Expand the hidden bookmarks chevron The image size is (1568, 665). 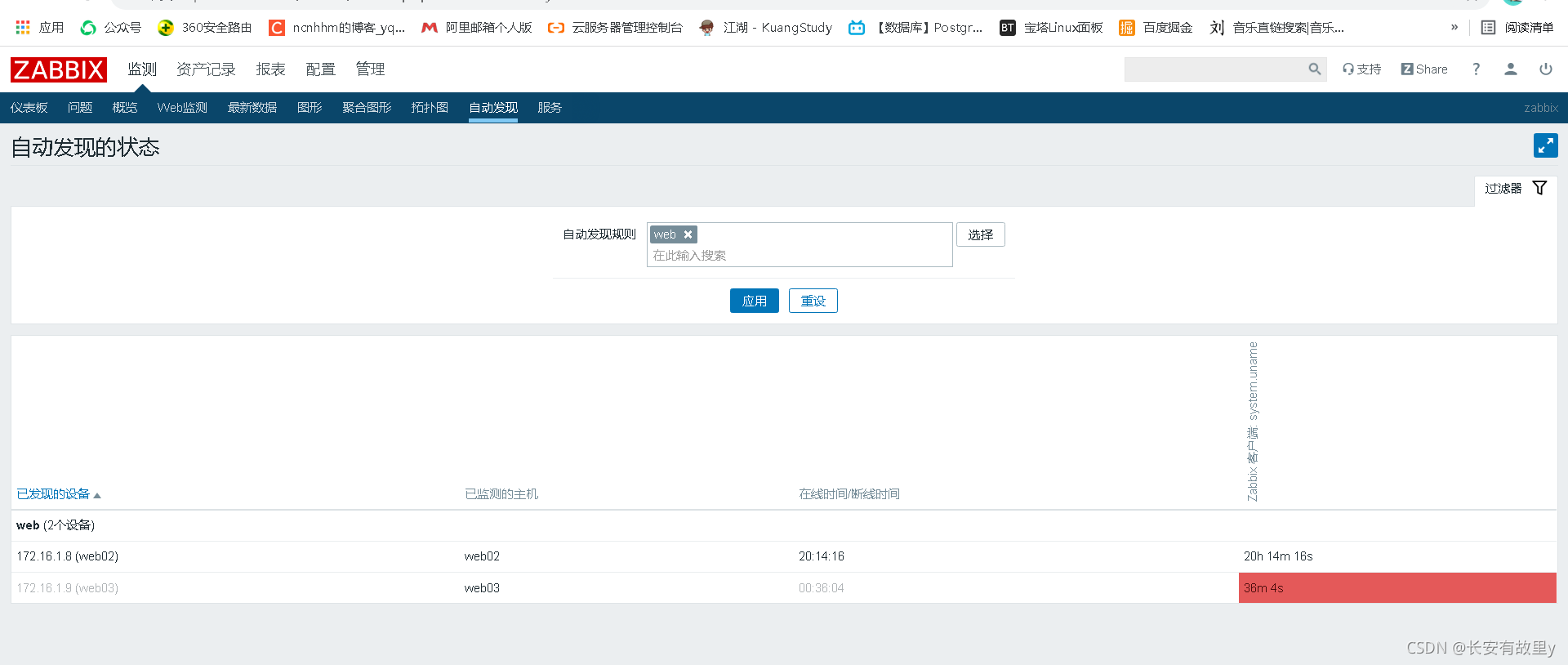tap(1454, 27)
